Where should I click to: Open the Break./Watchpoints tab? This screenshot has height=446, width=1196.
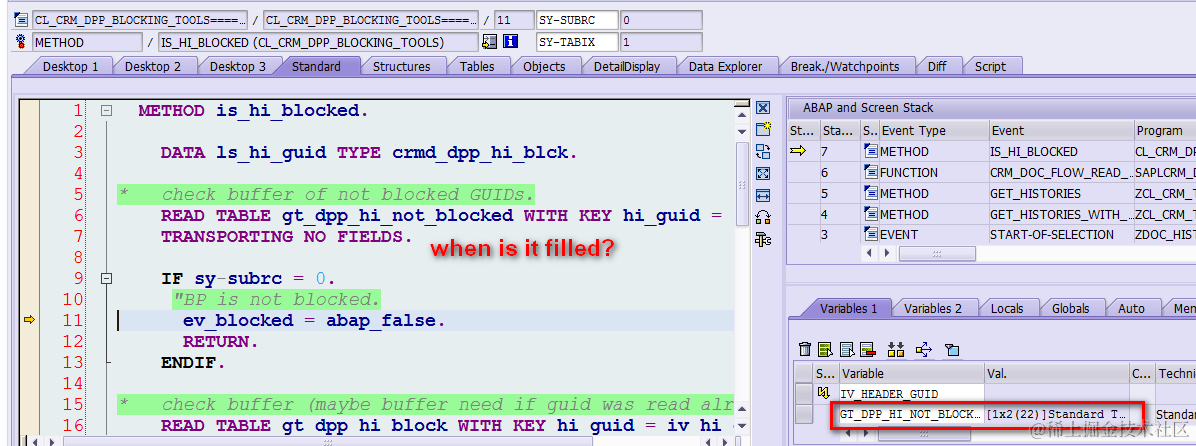click(844, 66)
